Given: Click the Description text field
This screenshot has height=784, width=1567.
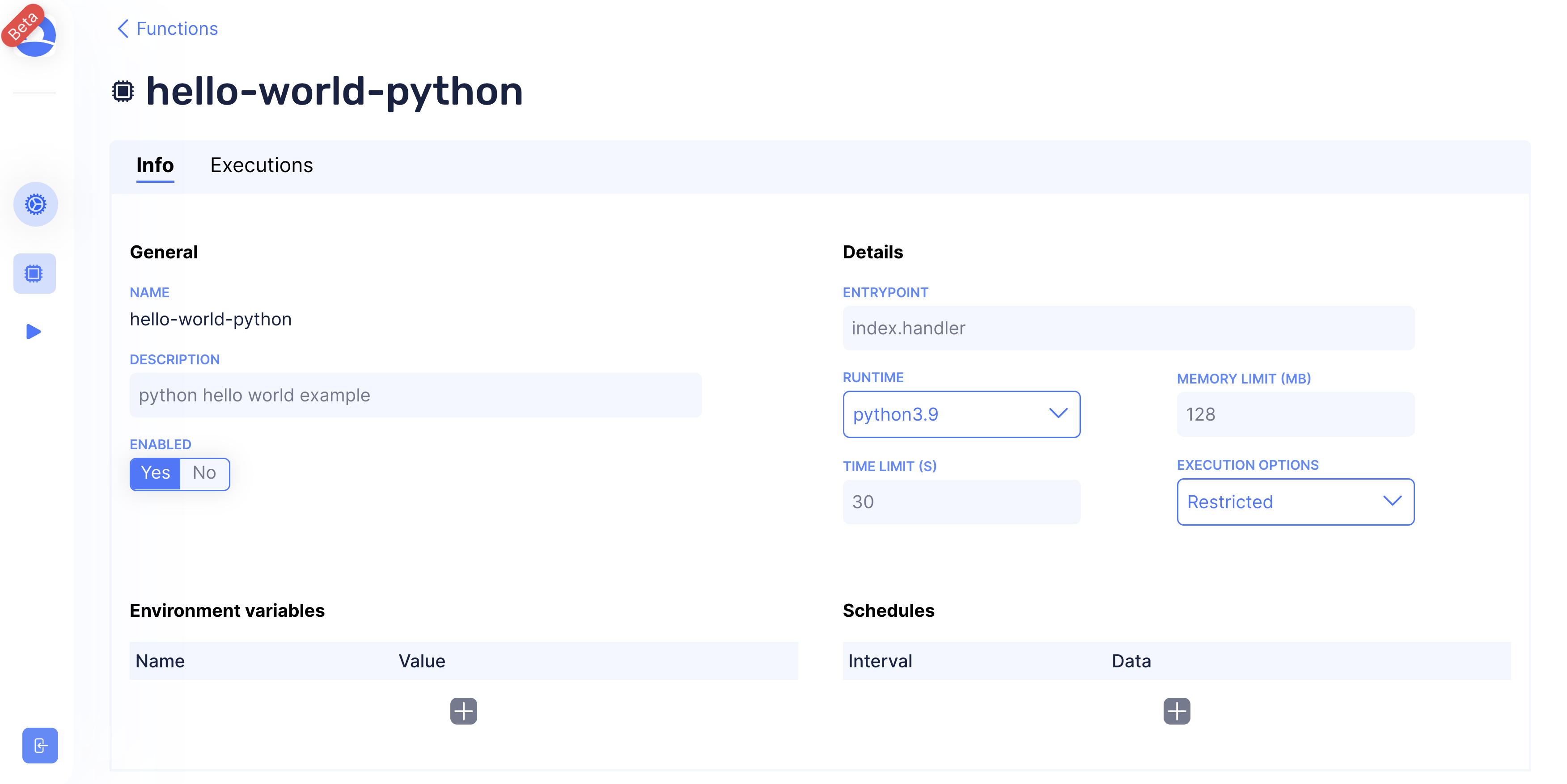Looking at the screenshot, I should pyautogui.click(x=415, y=395).
